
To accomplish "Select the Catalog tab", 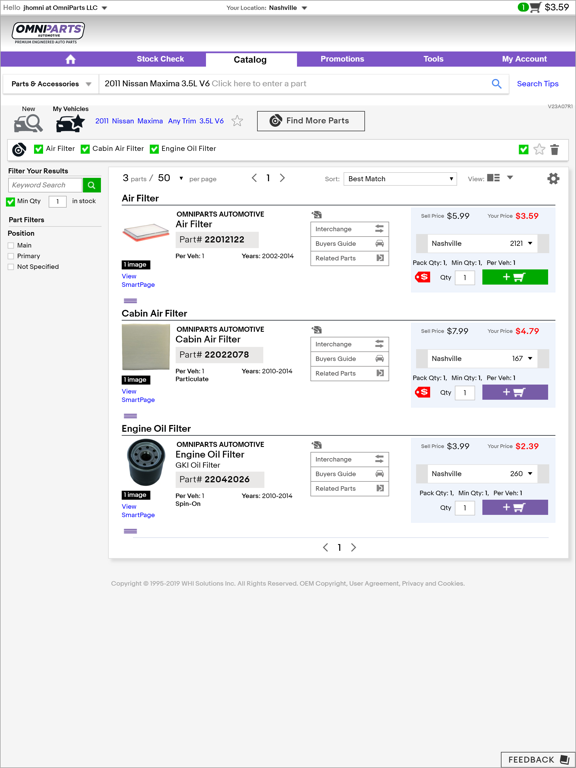I will 250,60.
